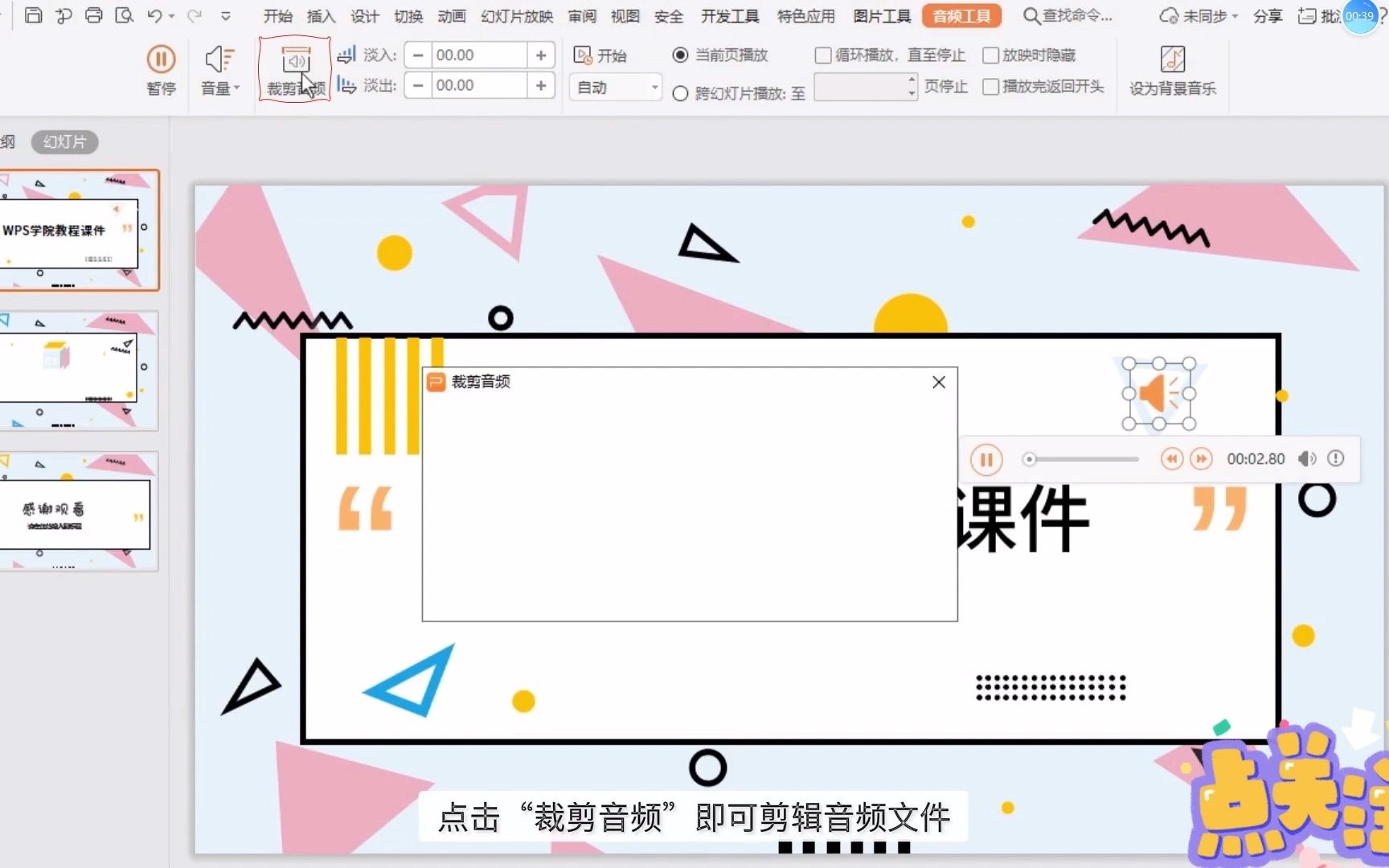The height and width of the screenshot is (868, 1389).
Task: Click the 开始 play audio icon
Action: click(582, 55)
